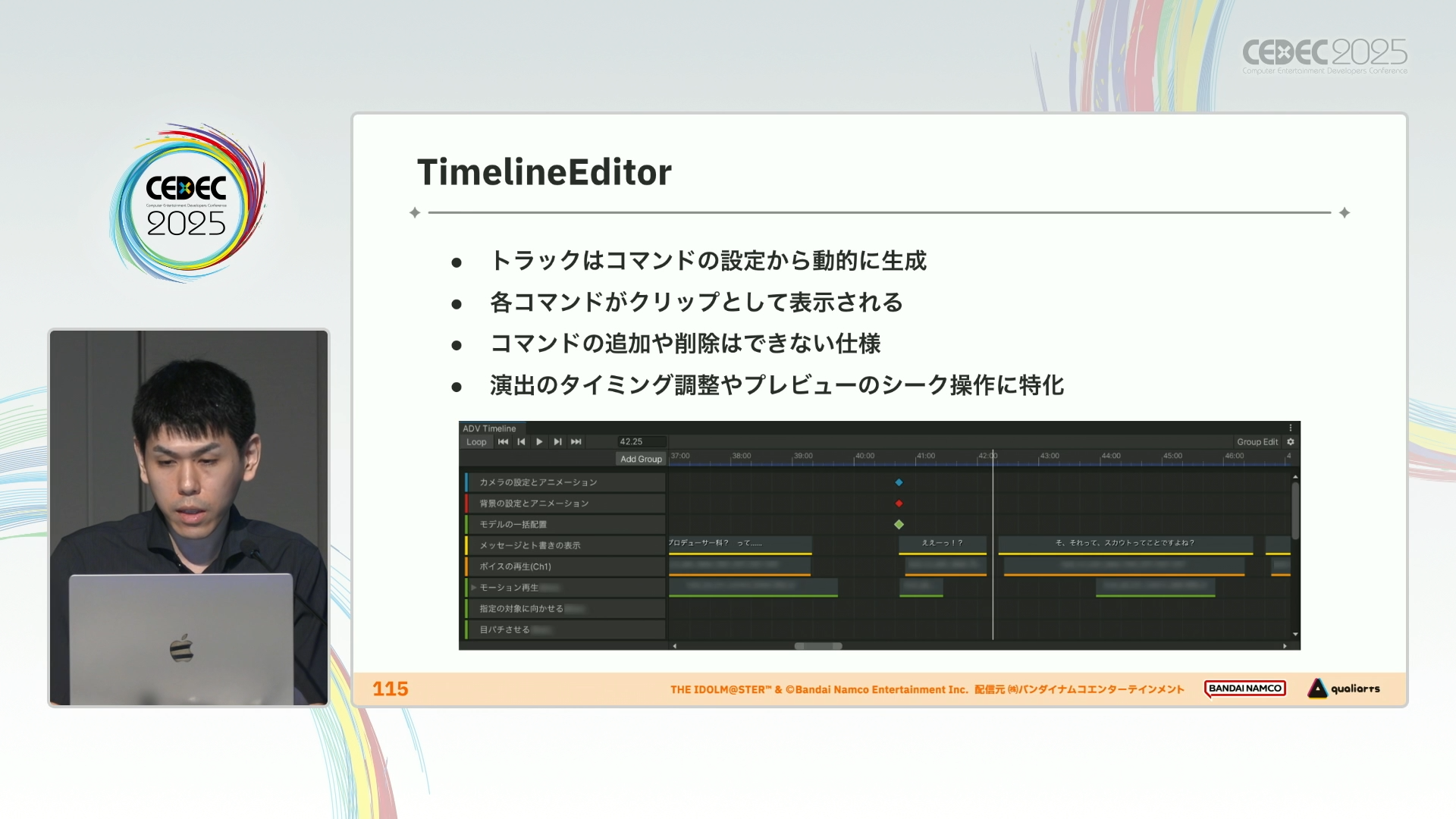1456x819 pixels.
Task: Expand the モーション再生 track arrow
Action: coord(473,588)
